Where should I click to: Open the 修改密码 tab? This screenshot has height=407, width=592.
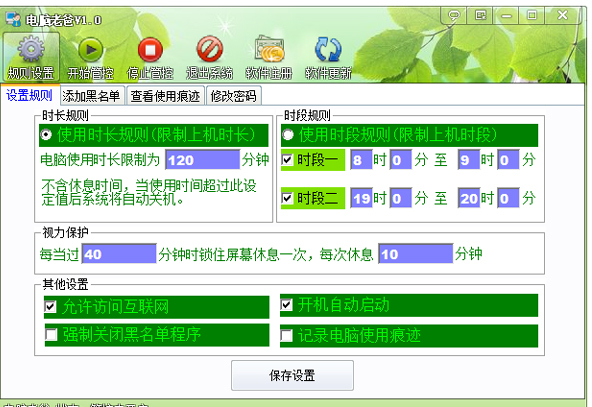(233, 96)
